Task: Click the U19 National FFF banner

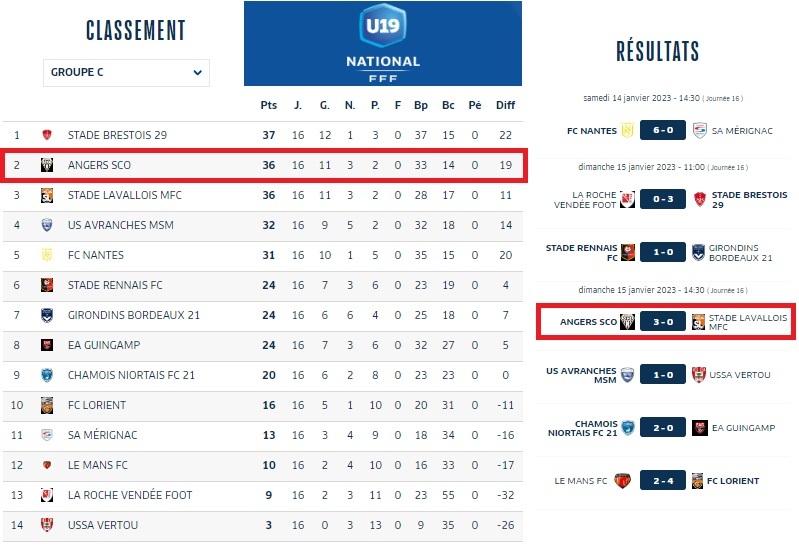Action: (383, 43)
